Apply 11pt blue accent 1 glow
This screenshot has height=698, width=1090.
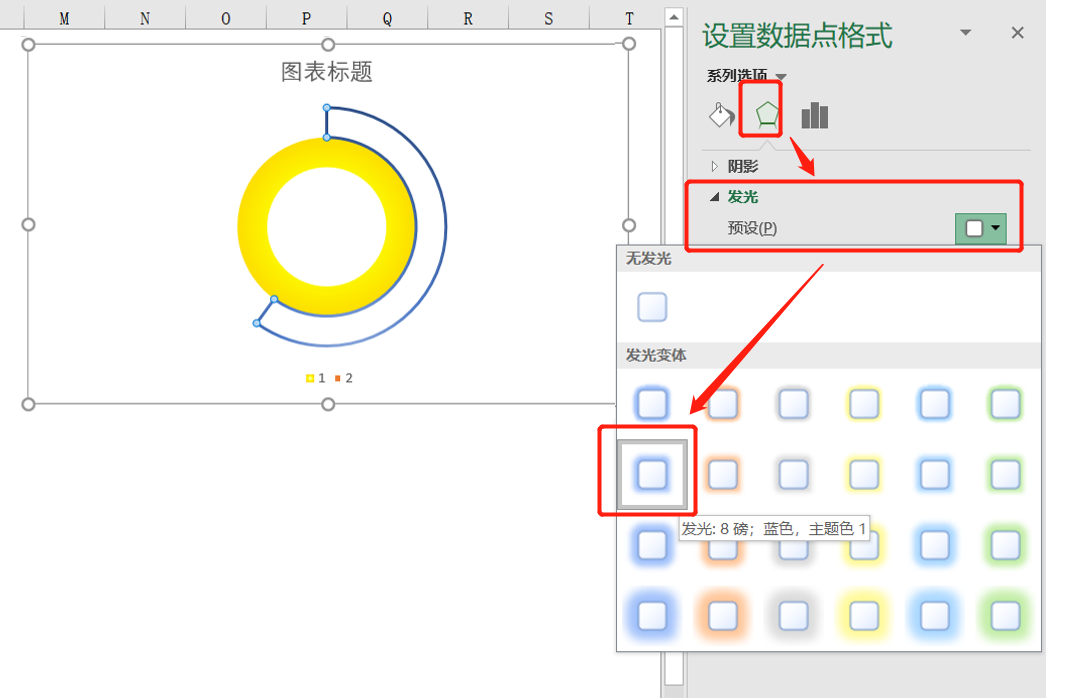[x=652, y=545]
